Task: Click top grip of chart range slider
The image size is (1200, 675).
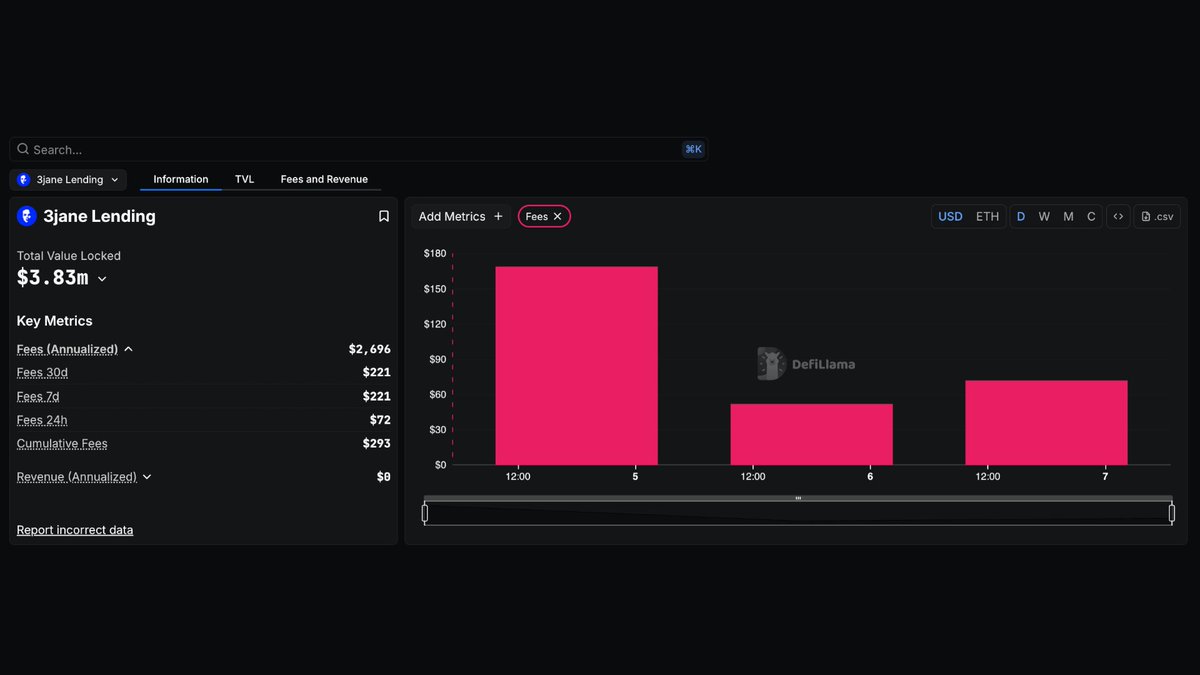Action: tap(798, 498)
